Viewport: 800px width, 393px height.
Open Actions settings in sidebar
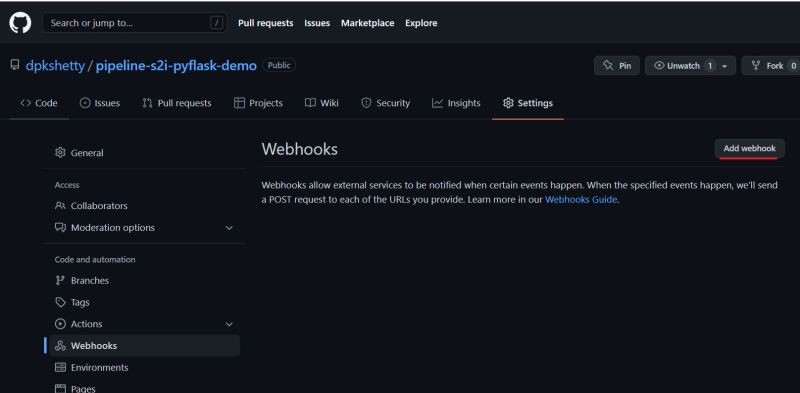pos(144,324)
